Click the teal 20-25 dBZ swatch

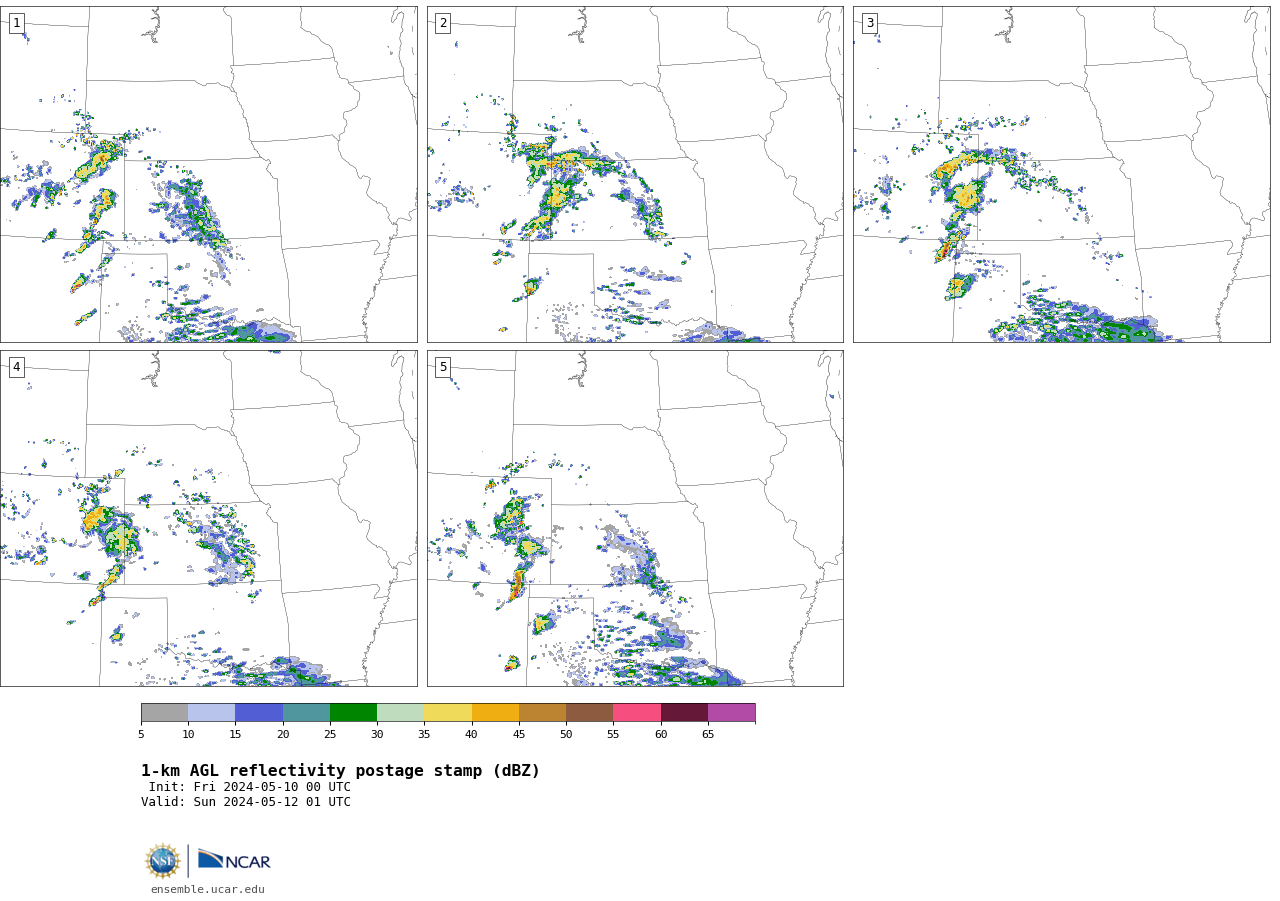[x=306, y=713]
